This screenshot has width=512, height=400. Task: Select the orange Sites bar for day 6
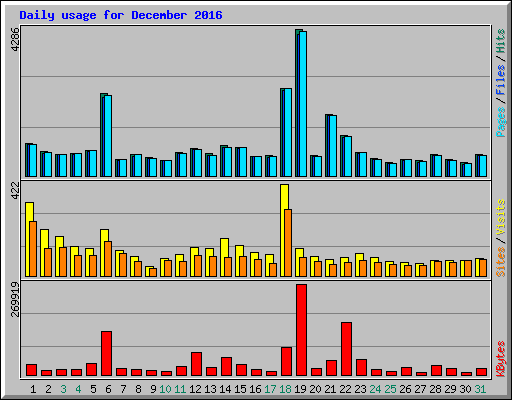tap(108, 259)
